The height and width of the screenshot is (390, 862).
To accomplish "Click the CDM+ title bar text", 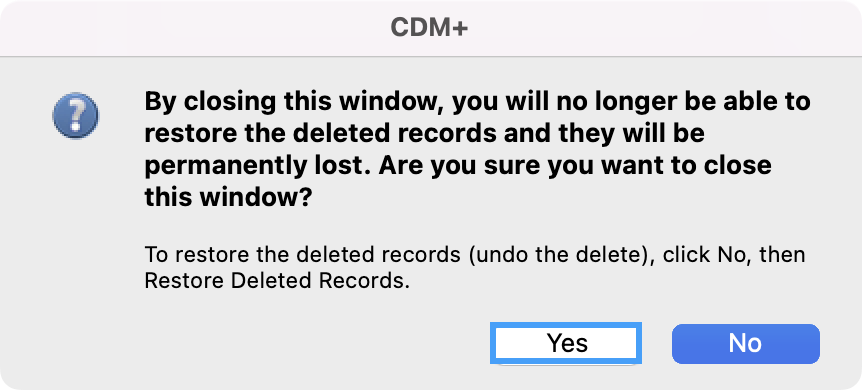I will tap(429, 28).
